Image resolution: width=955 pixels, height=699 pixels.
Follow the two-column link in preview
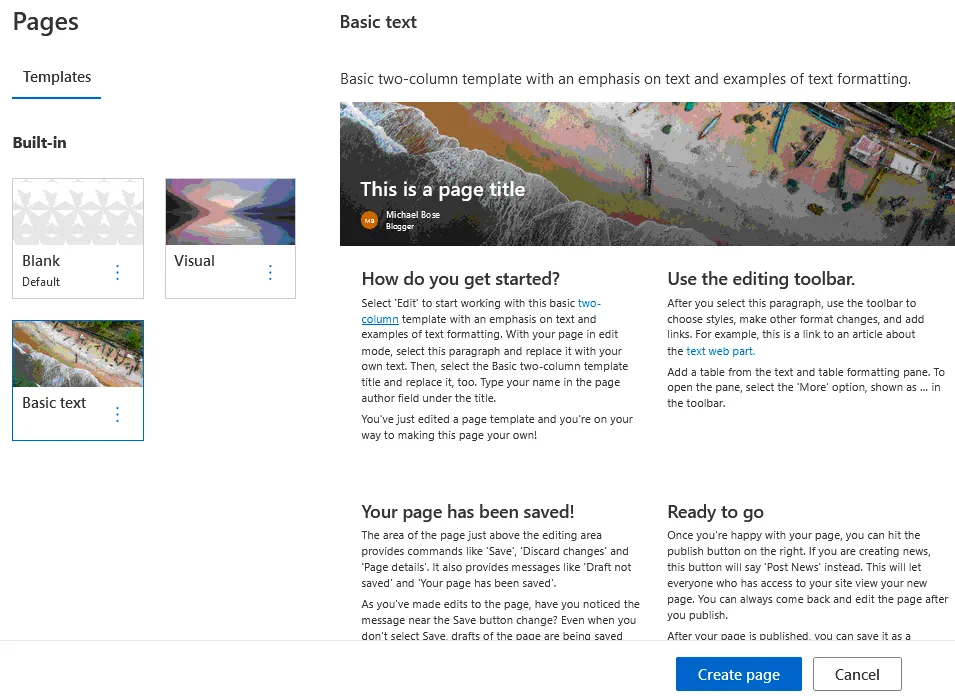[589, 303]
